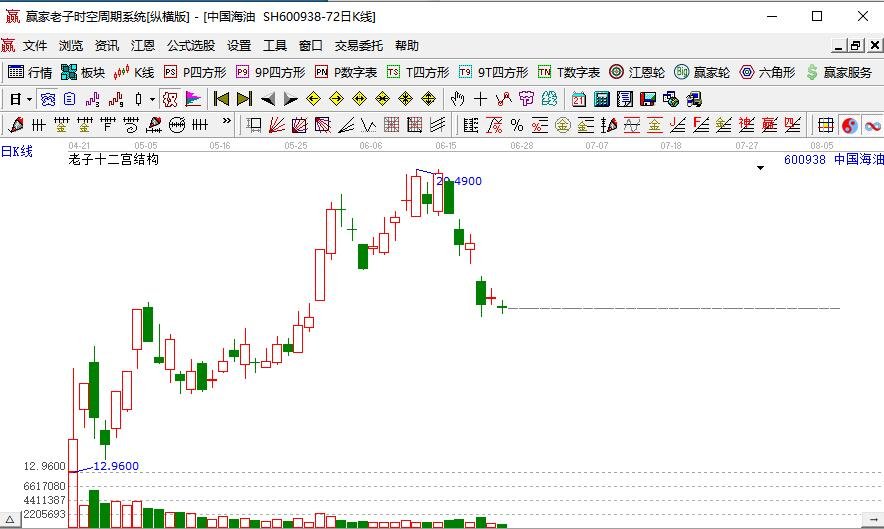Click the 日K线 label

pos(17,151)
